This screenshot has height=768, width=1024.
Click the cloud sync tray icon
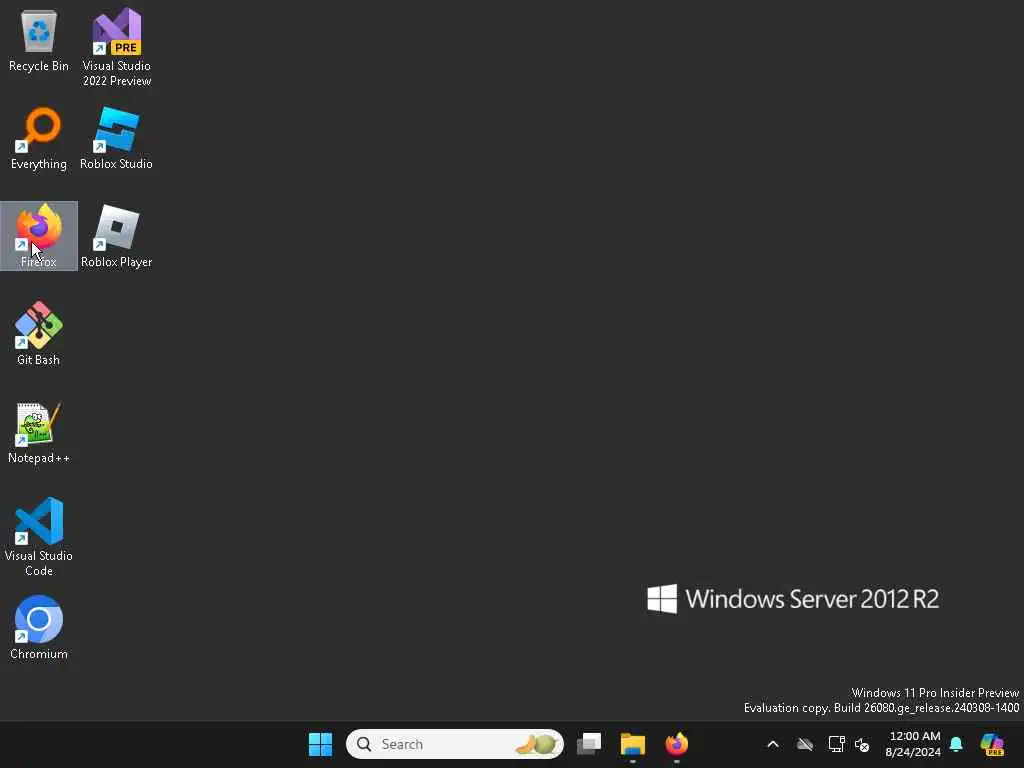pyautogui.click(x=805, y=744)
